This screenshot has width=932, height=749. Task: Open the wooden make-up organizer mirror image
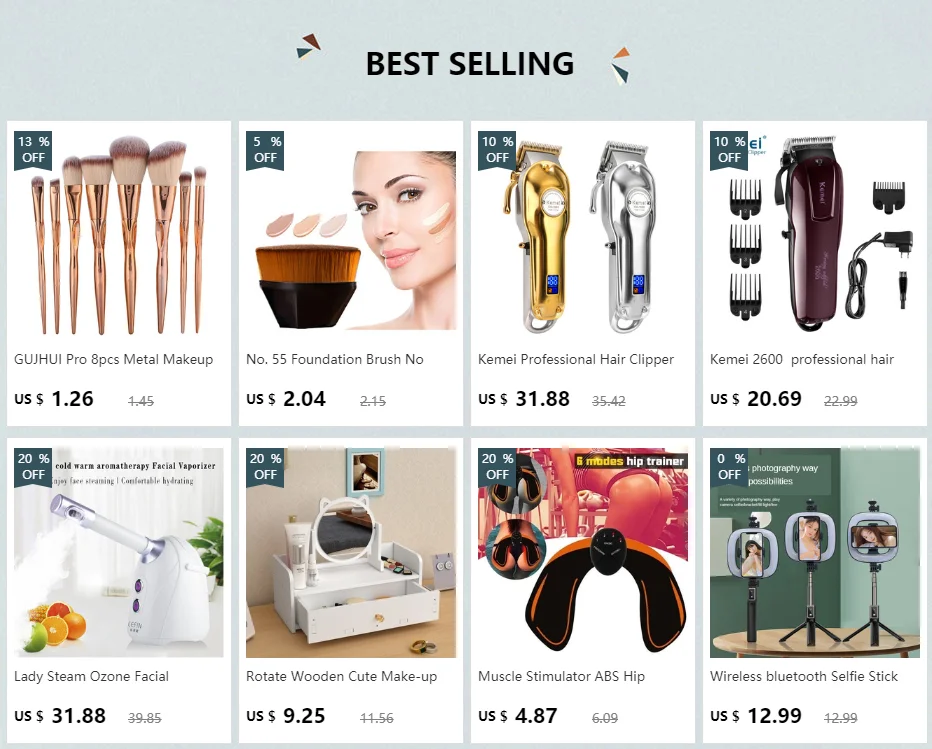click(x=351, y=553)
